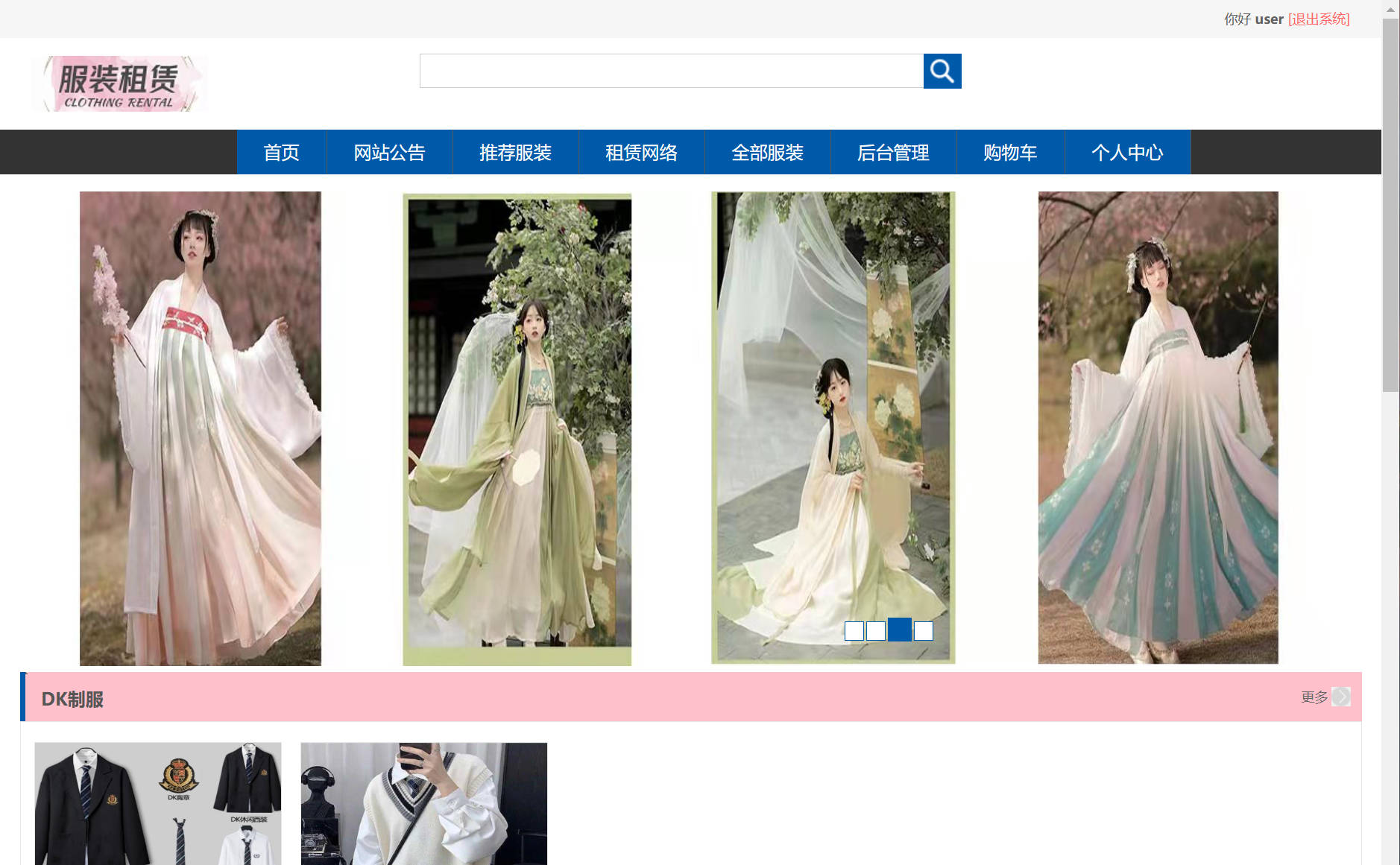Image resolution: width=1400 pixels, height=865 pixels.
Task: Open 推荐服装 recommended clothing page
Action: coord(515,152)
